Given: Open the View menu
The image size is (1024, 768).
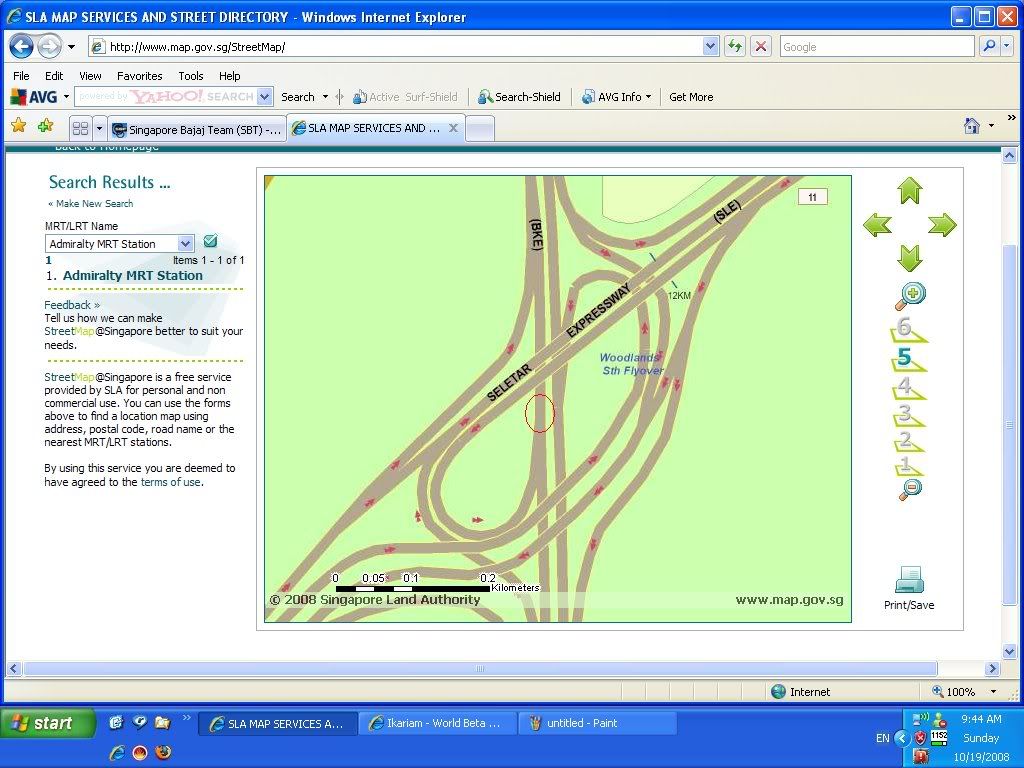Looking at the screenshot, I should (x=90, y=76).
